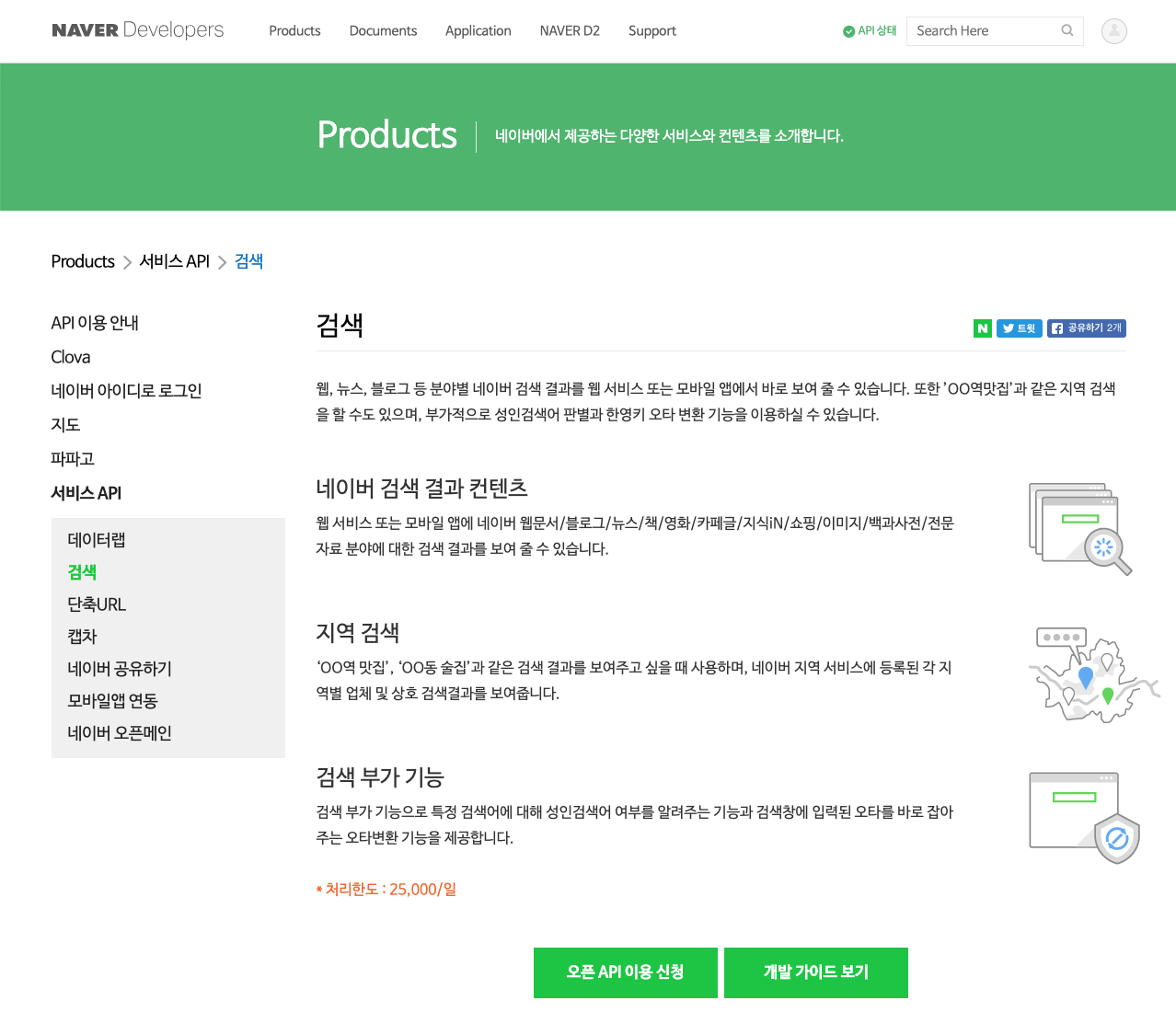Open Clova in the sidebar
The width and height of the screenshot is (1176, 1012).
71,357
